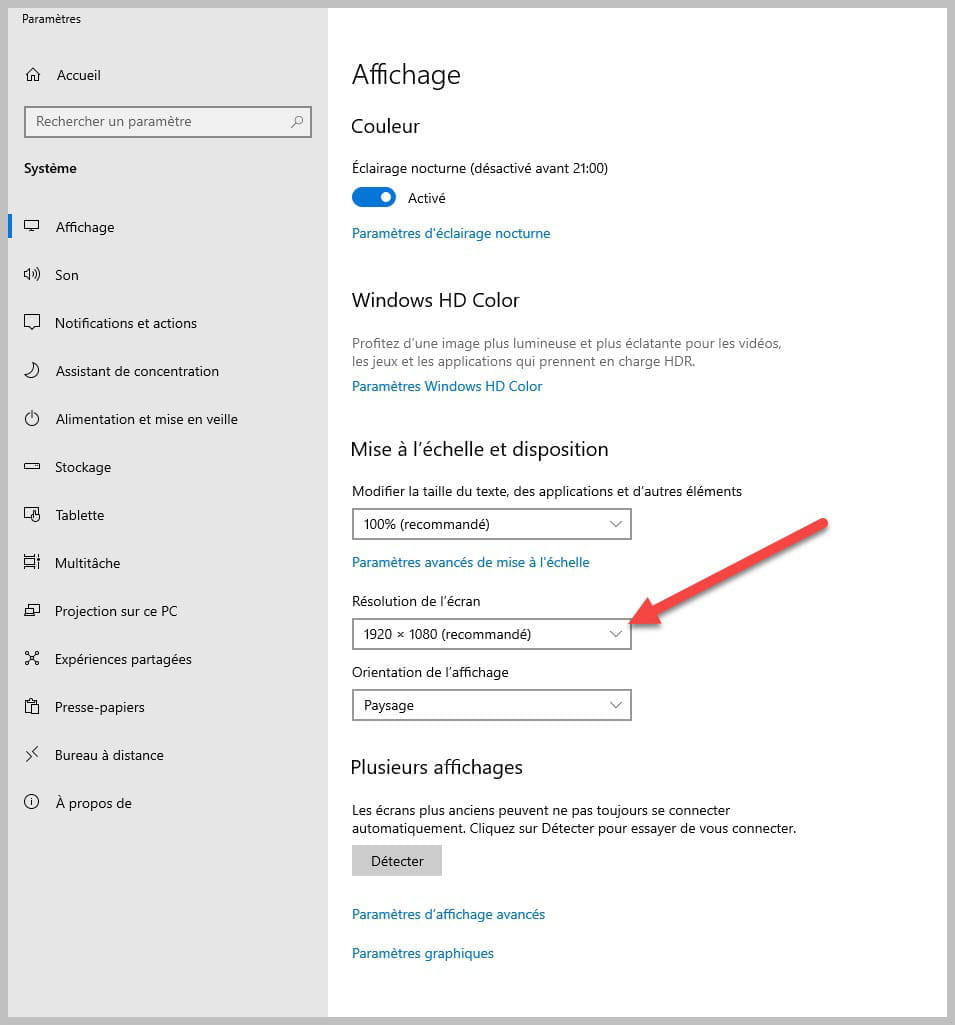Open Bureau à distance page
The height and width of the screenshot is (1025, 955).
click(109, 755)
